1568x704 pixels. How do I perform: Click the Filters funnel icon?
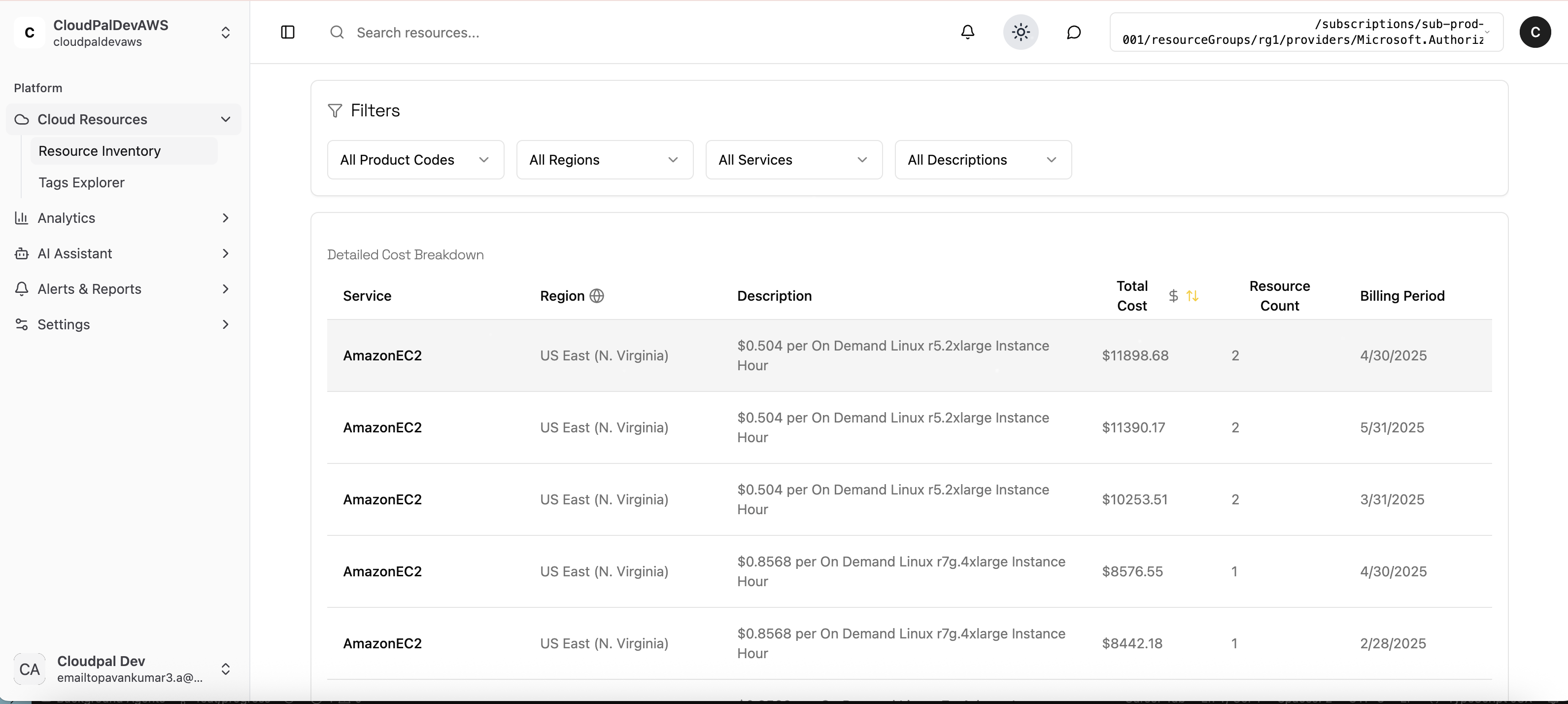335,110
